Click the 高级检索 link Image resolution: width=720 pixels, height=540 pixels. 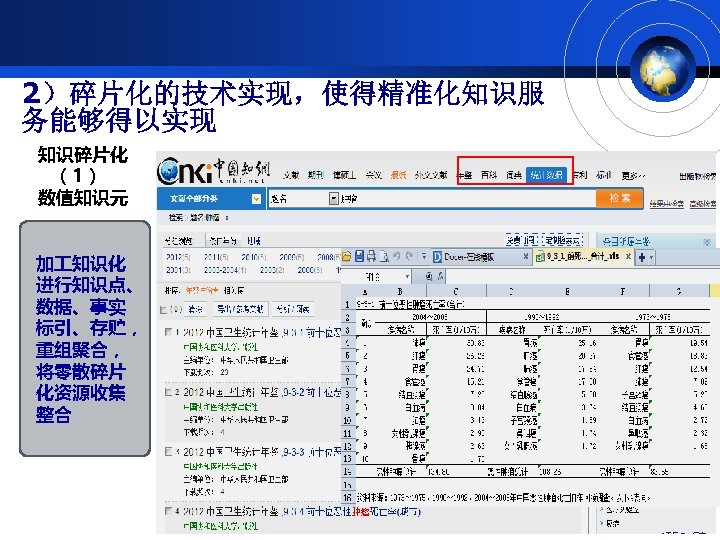pyautogui.click(x=703, y=203)
